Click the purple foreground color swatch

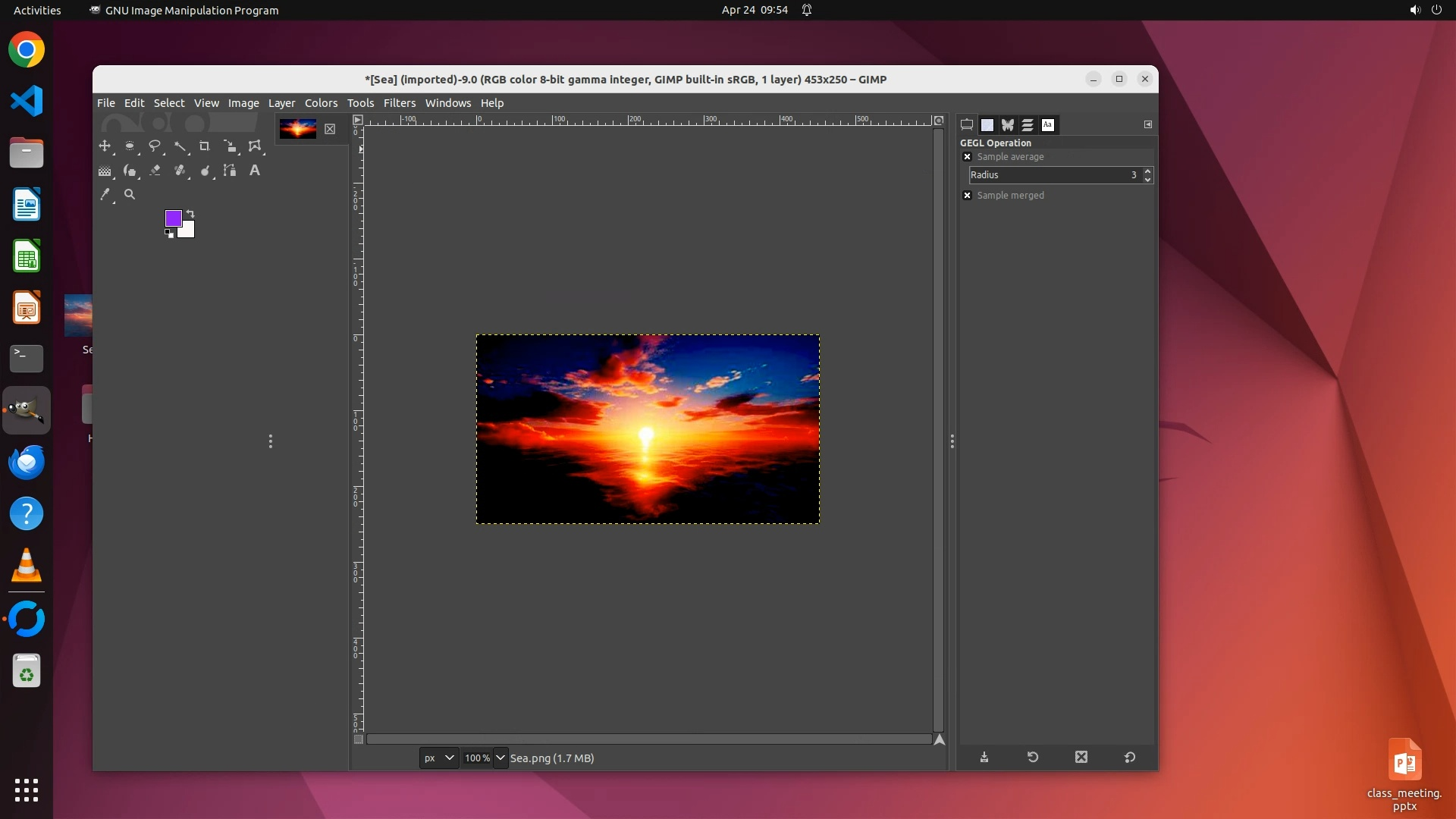click(x=172, y=218)
